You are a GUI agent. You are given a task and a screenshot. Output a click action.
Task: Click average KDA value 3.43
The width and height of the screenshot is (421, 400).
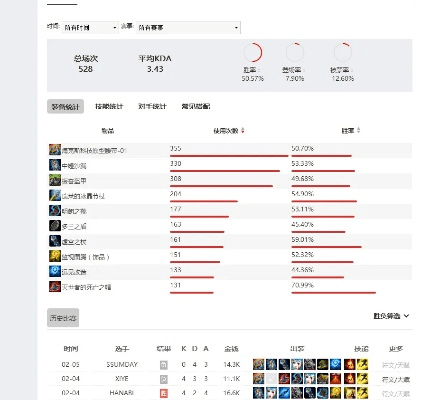[155, 69]
